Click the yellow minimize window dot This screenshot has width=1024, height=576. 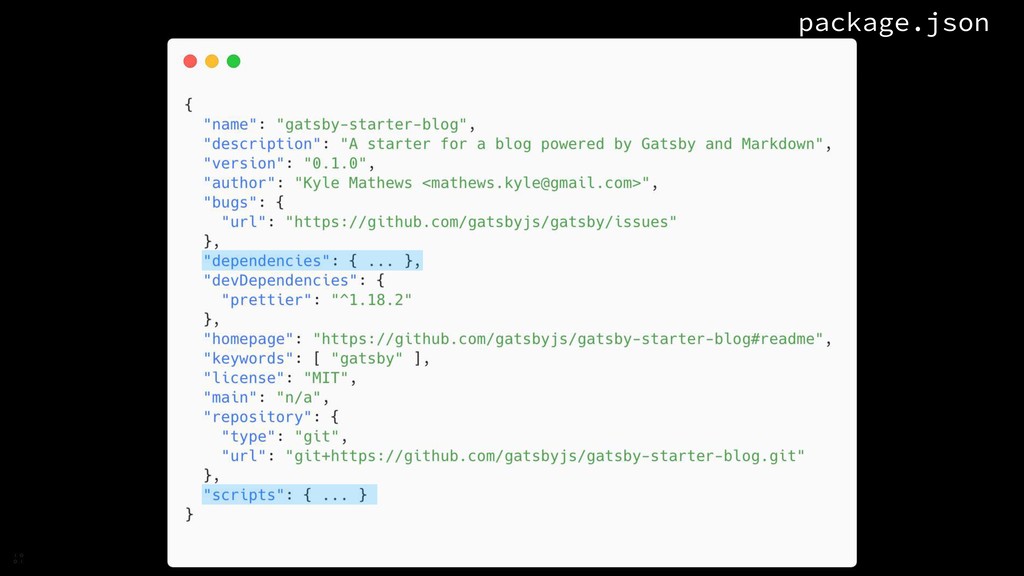pos(212,61)
